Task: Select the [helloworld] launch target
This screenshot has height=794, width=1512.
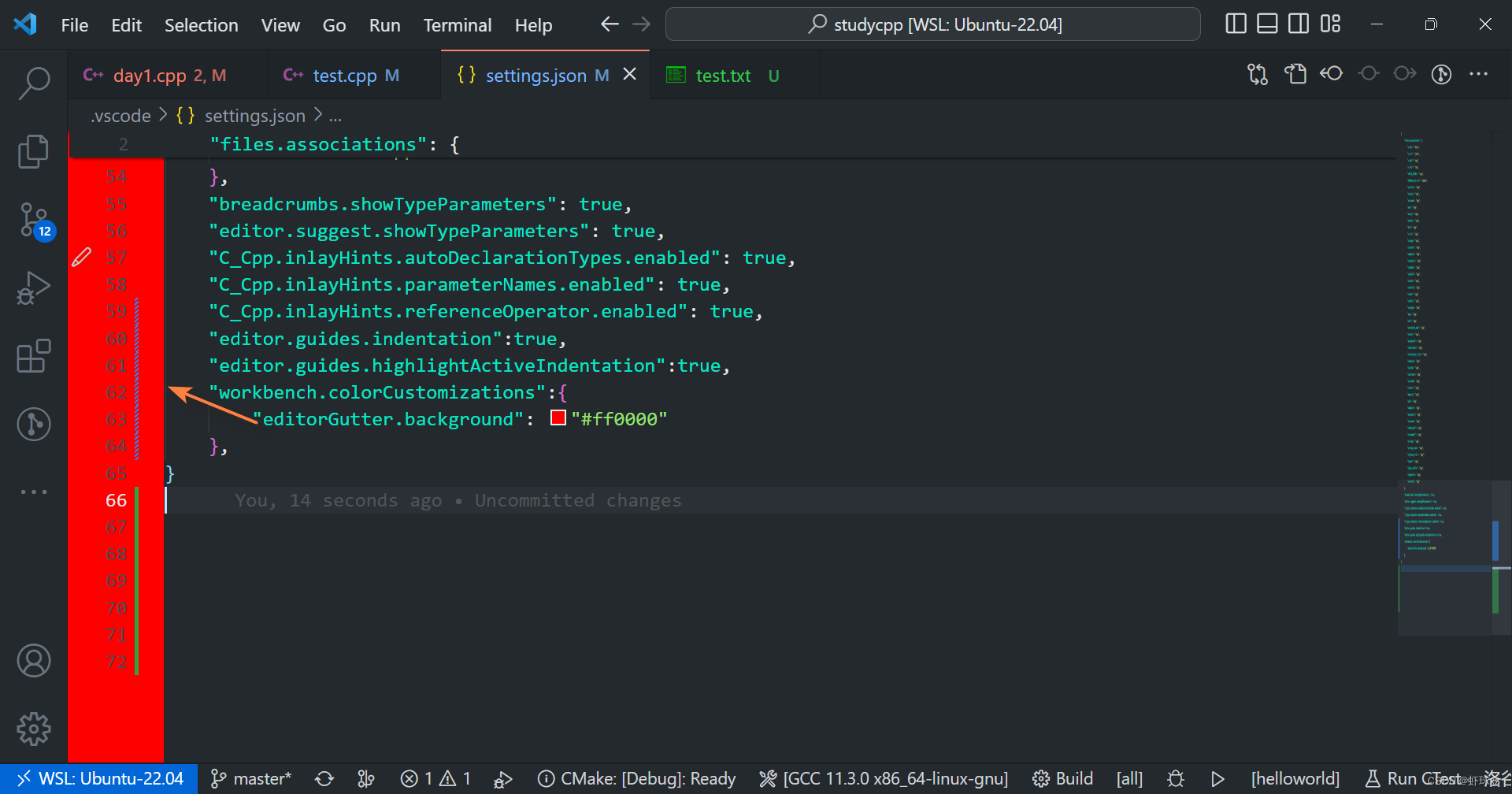Action: (1295, 779)
